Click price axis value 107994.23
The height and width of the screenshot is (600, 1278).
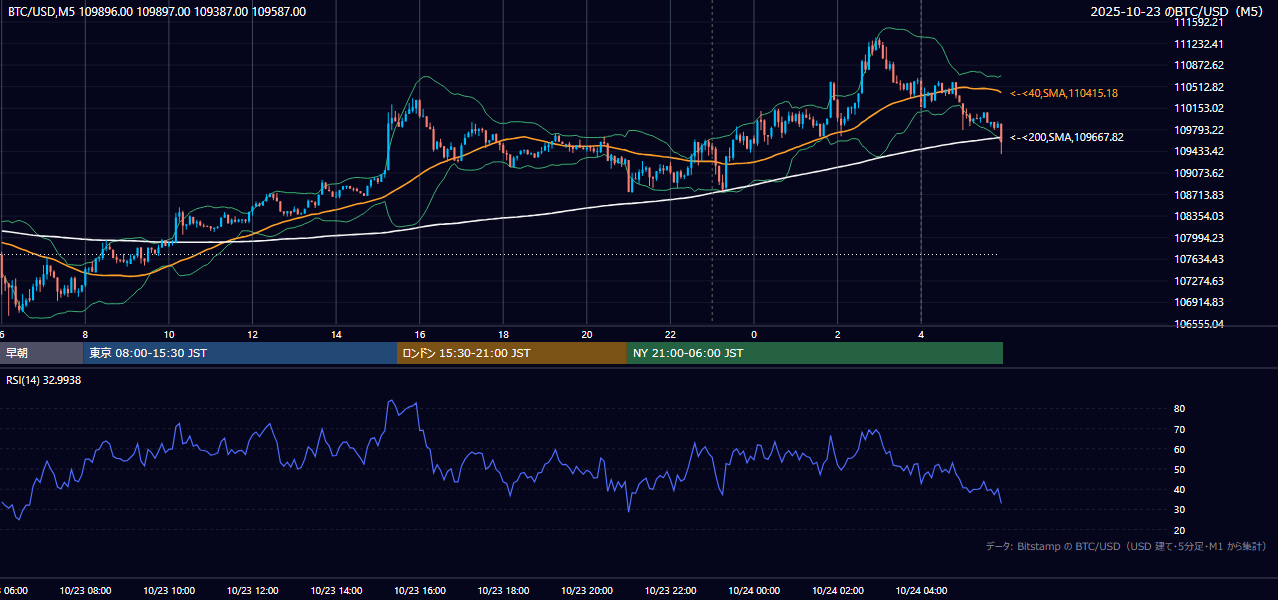1199,238
